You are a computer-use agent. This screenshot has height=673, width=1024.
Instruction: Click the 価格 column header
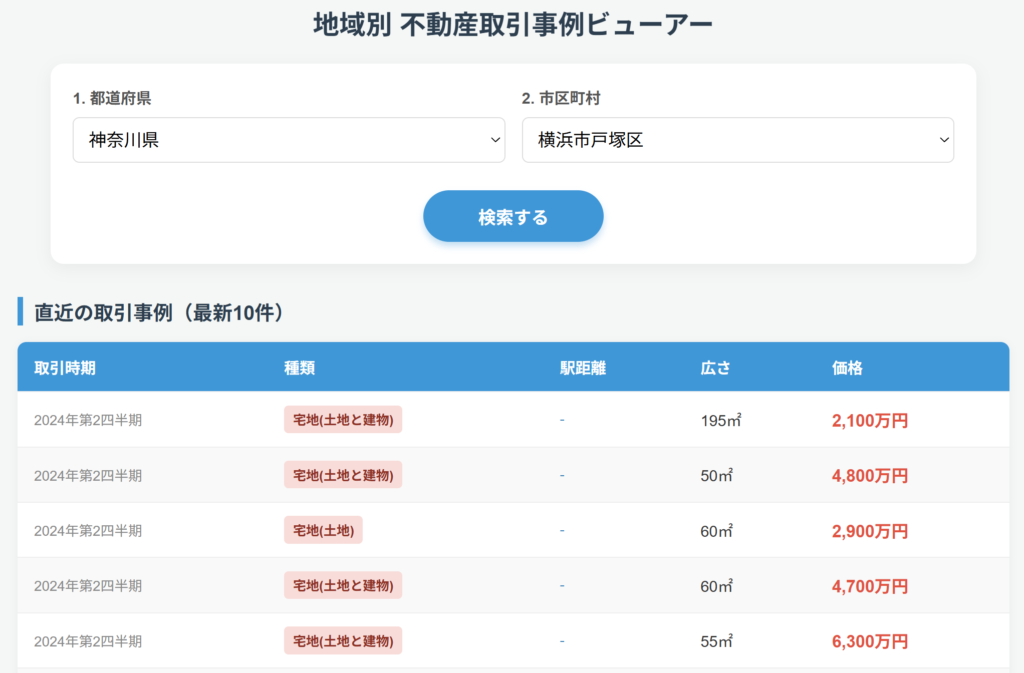(x=847, y=368)
